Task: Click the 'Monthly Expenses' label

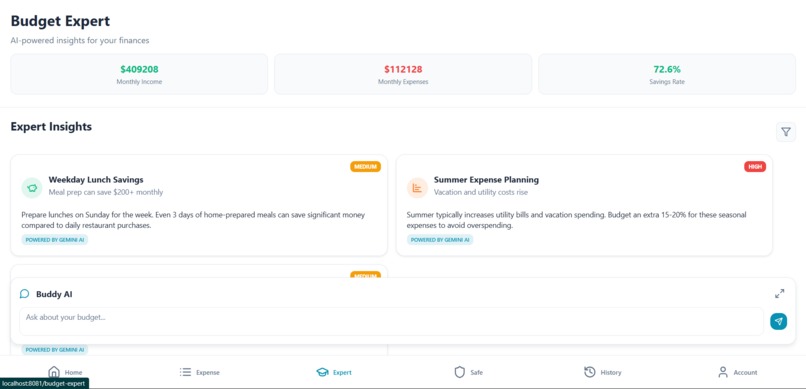Action: (403, 82)
